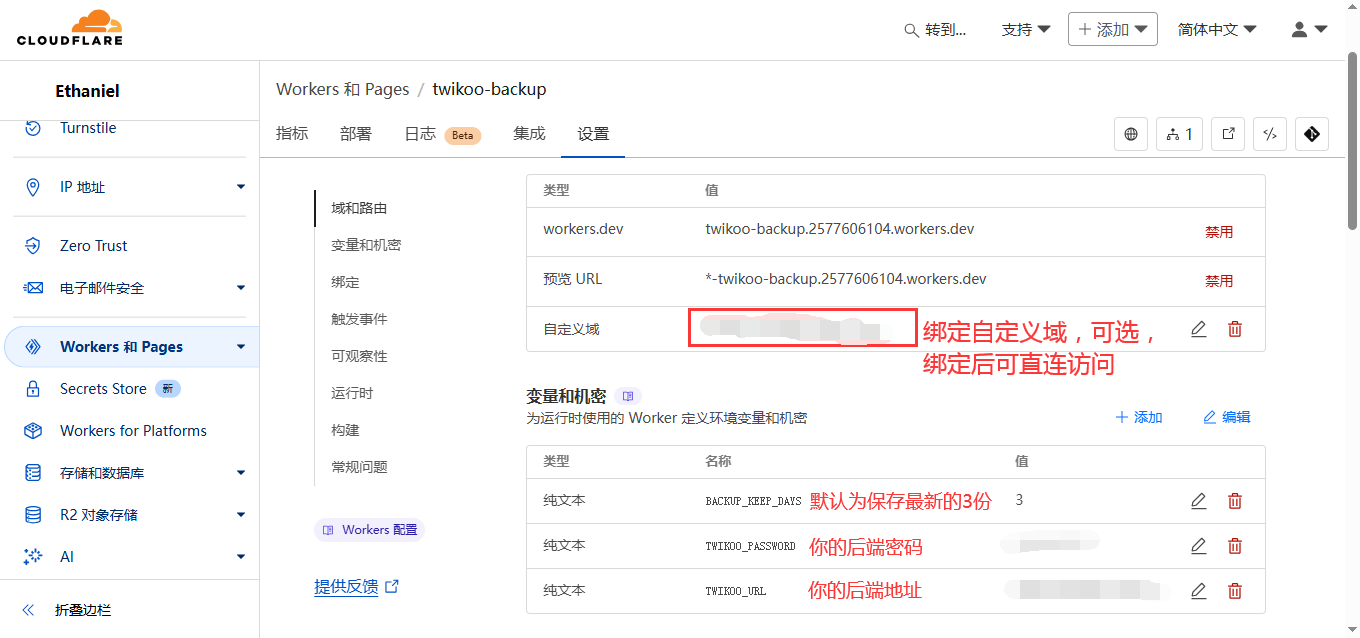Delete the TWIKOO_URL variable
The height and width of the screenshot is (638, 1360).
pos(1235,591)
